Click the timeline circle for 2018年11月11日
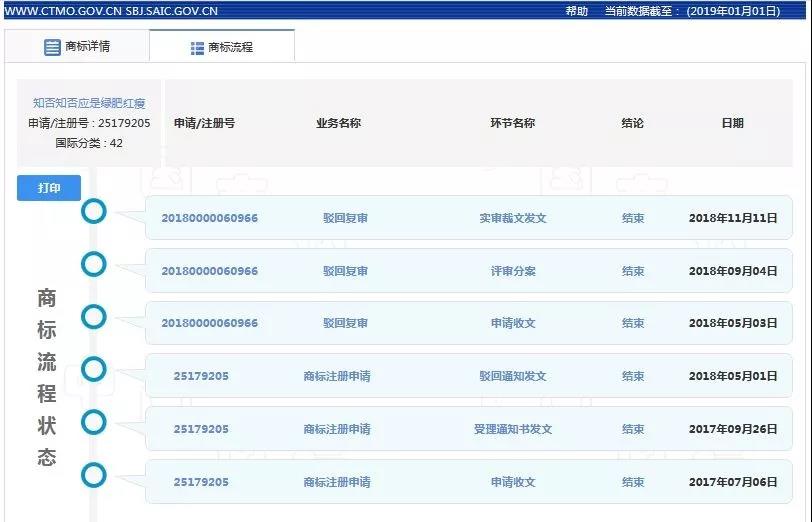Viewport: 812px width, 522px height. click(94, 211)
